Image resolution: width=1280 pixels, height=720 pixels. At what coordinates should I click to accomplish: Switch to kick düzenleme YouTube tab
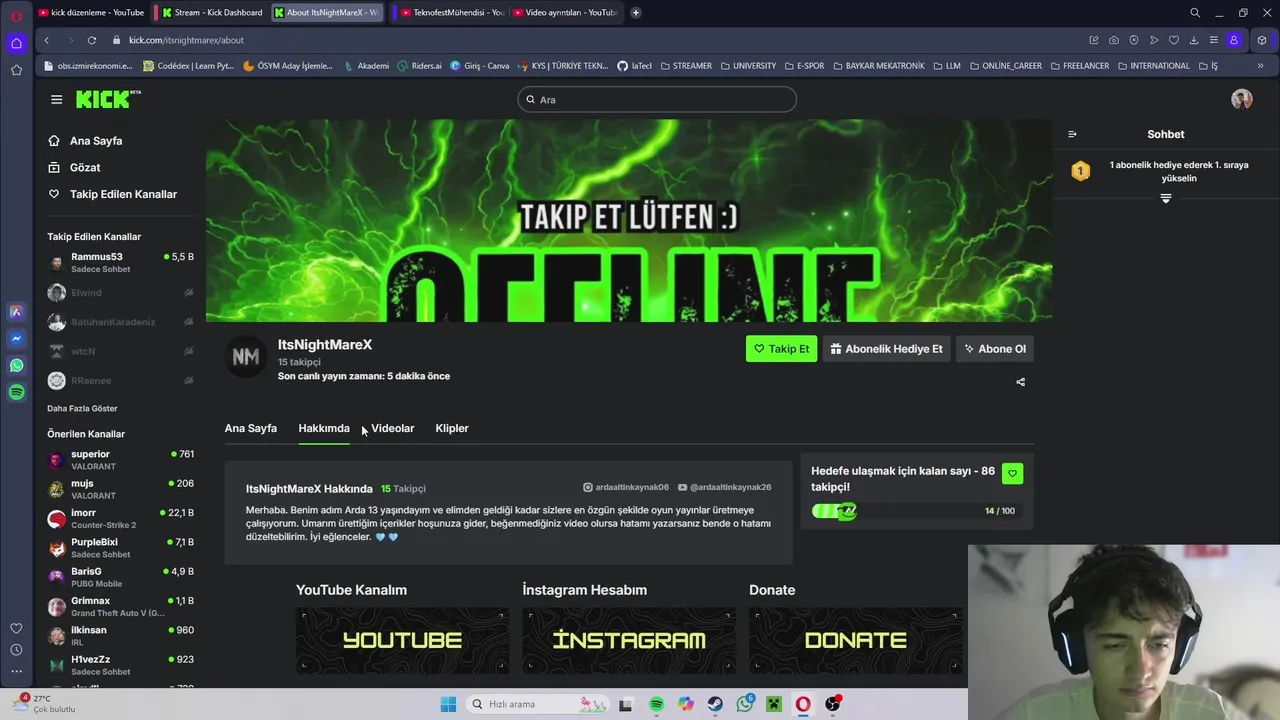click(x=91, y=13)
